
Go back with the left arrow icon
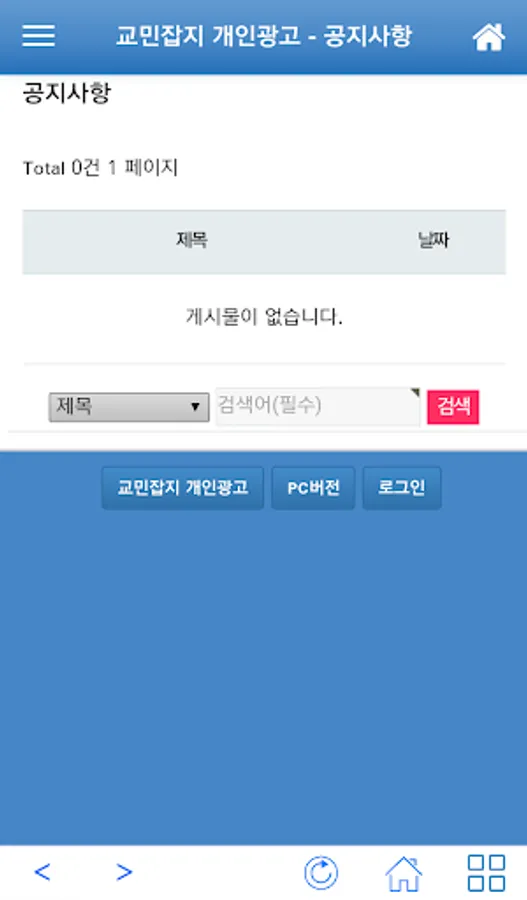[42, 872]
